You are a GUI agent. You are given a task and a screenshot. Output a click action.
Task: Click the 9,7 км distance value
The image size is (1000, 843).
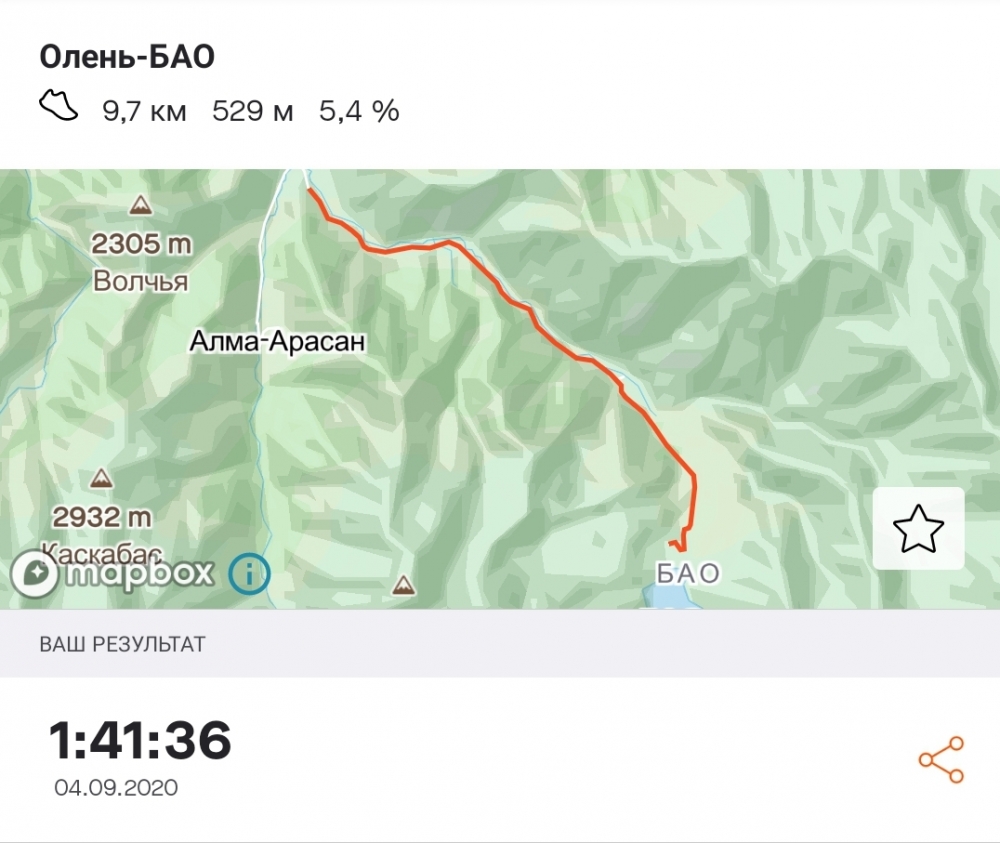pos(144,111)
